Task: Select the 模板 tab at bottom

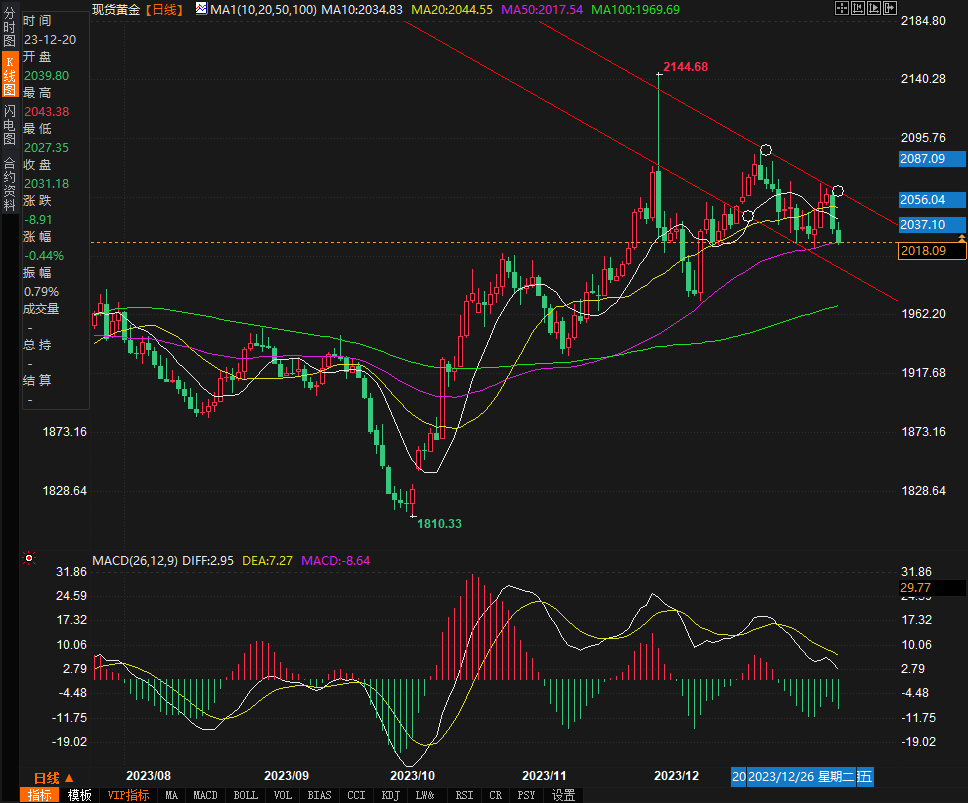Action: point(79,795)
